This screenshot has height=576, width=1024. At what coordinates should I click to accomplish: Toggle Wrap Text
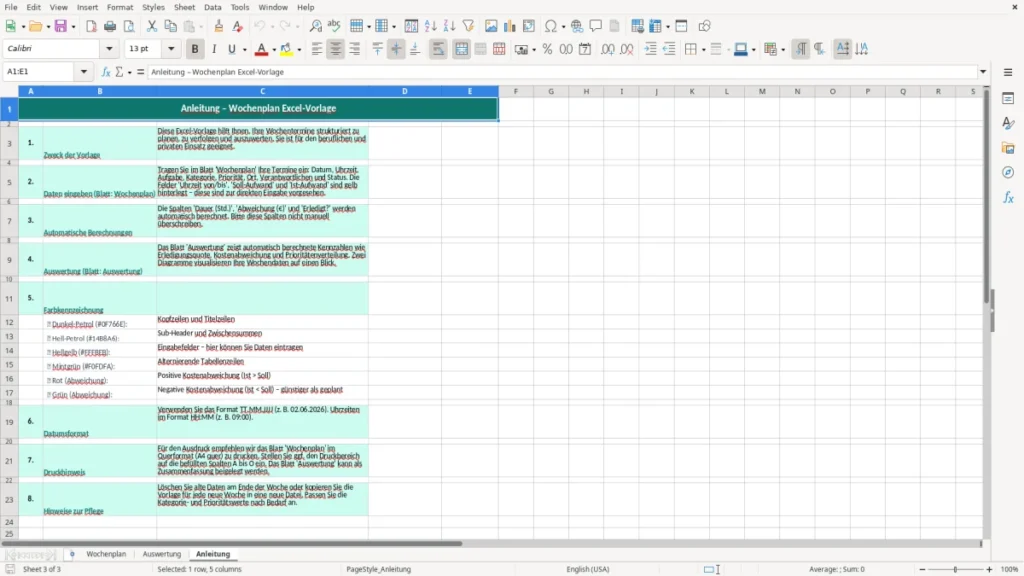[x=438, y=49]
